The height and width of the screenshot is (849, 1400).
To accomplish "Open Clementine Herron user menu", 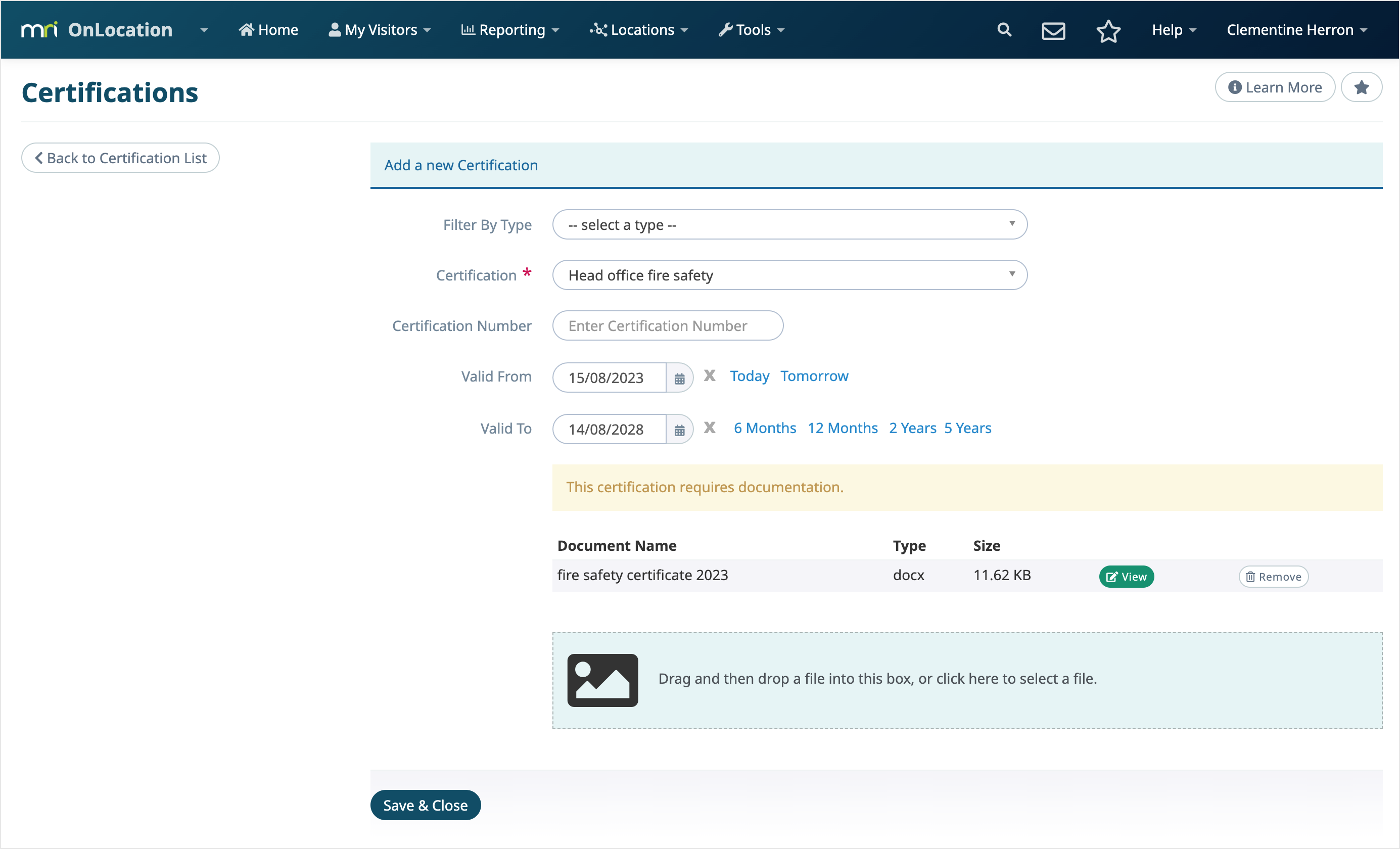I will 1296,29.
